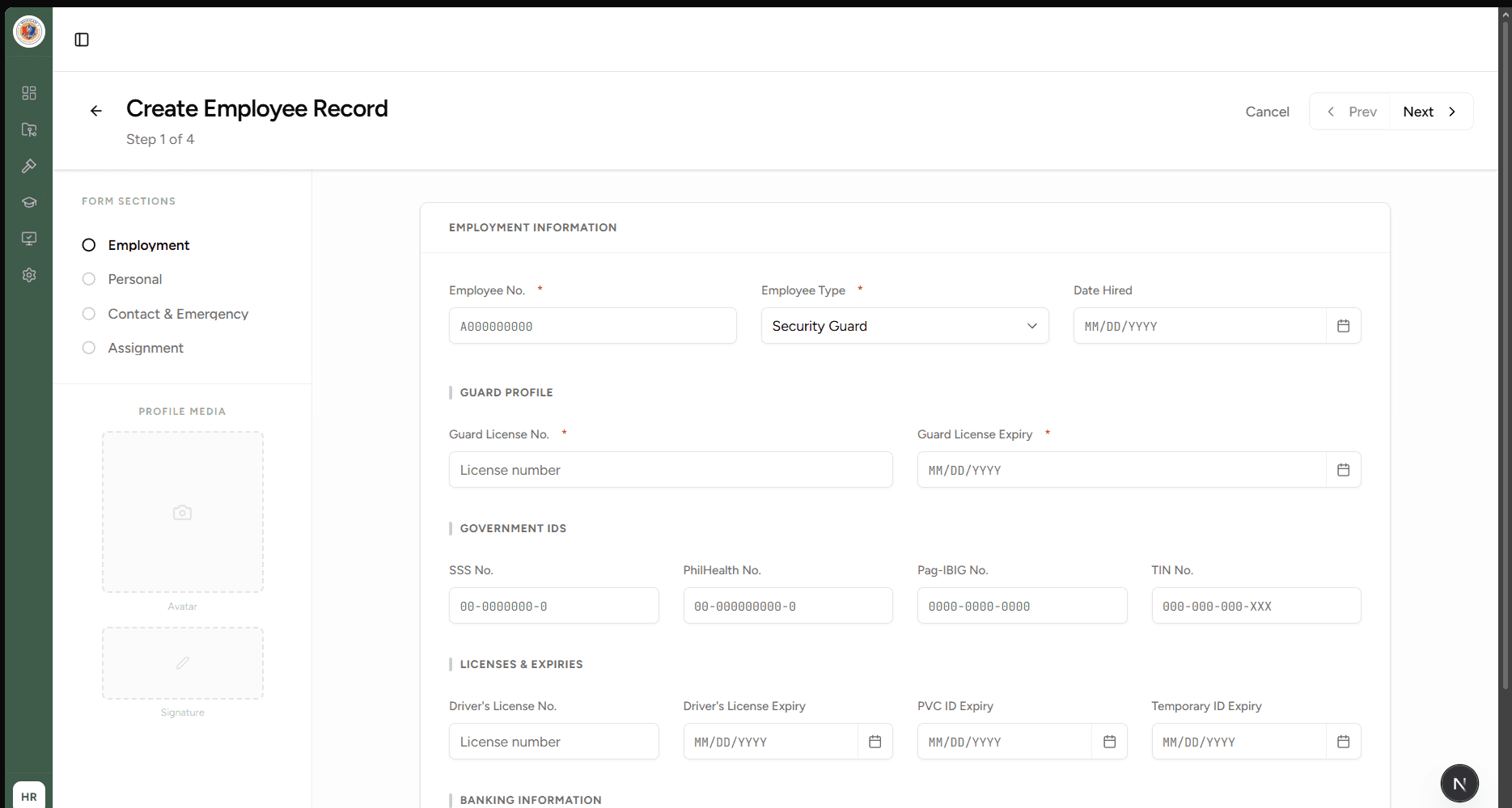Click the 'BANKING INFORMATION' heading
The height and width of the screenshot is (808, 1512).
(531, 800)
